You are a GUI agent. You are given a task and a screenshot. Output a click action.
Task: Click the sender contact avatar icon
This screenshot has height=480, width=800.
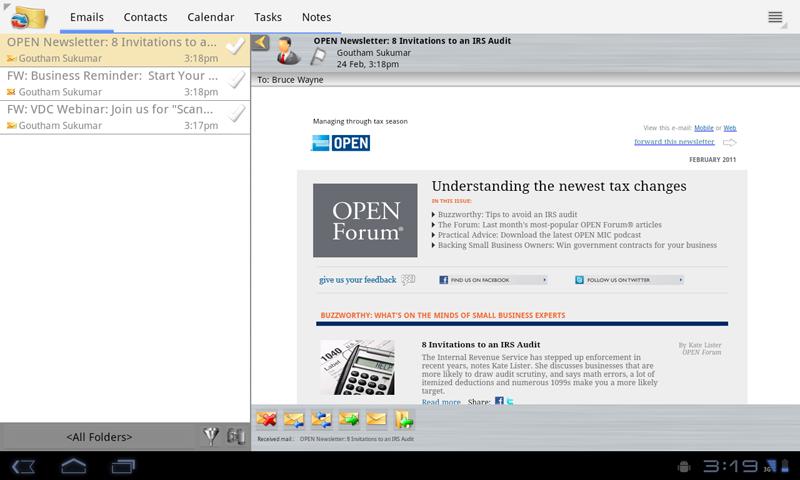point(288,51)
